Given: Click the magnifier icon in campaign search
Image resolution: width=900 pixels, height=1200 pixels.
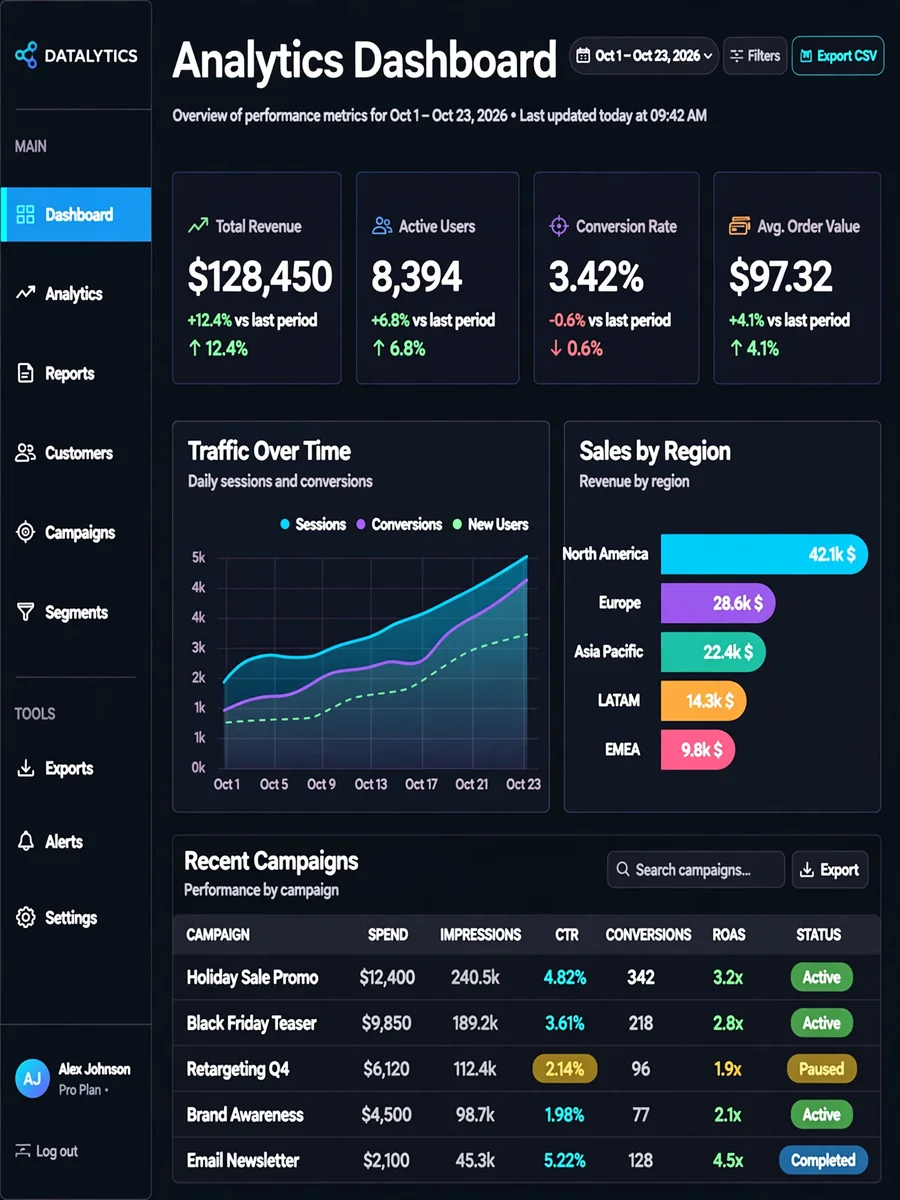Looking at the screenshot, I should [622, 870].
